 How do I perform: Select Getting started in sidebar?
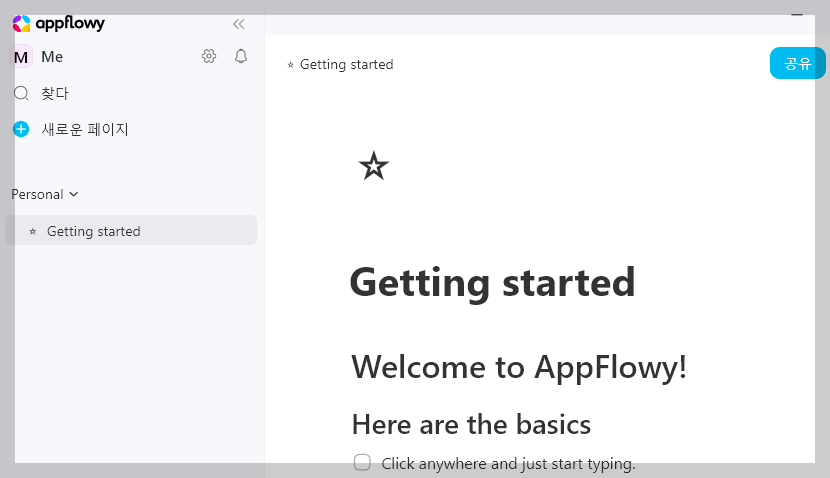(x=131, y=230)
